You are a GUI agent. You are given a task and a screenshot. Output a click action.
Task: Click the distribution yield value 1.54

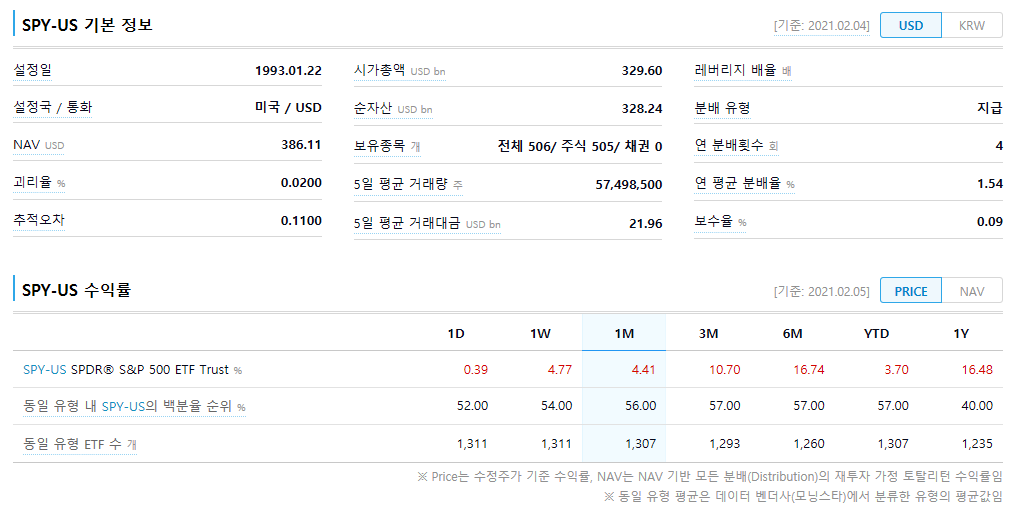coord(989,184)
